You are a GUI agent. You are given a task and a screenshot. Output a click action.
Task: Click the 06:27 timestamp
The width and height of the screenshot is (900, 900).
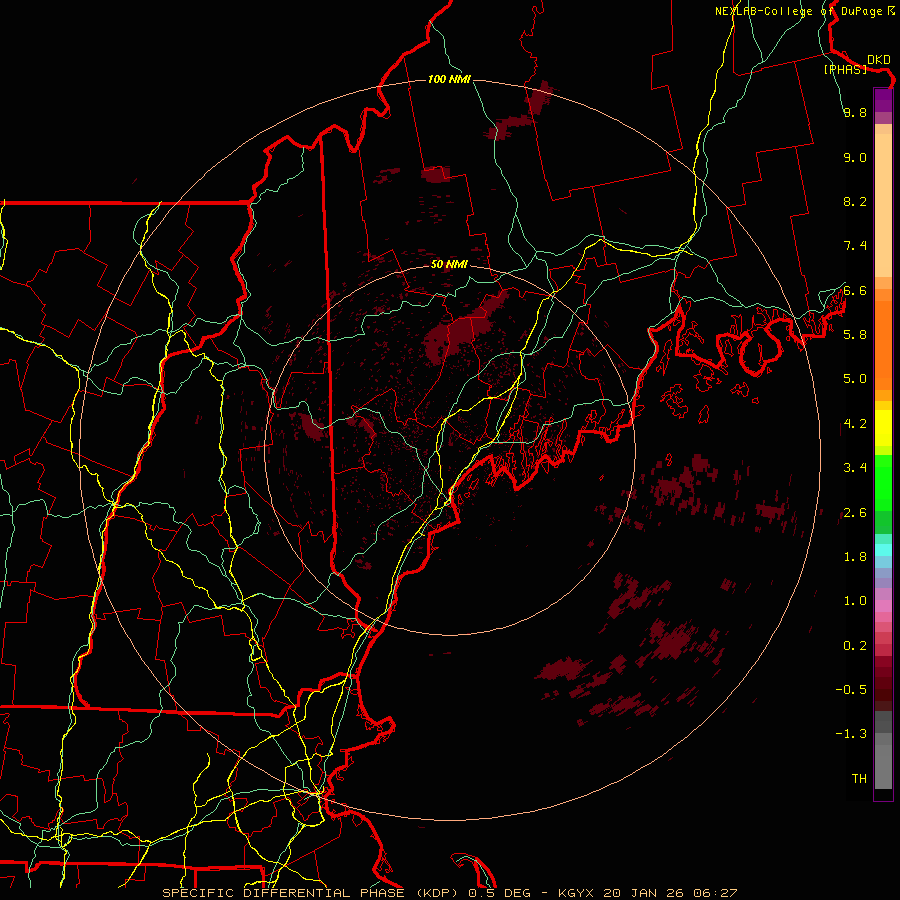click(716, 893)
